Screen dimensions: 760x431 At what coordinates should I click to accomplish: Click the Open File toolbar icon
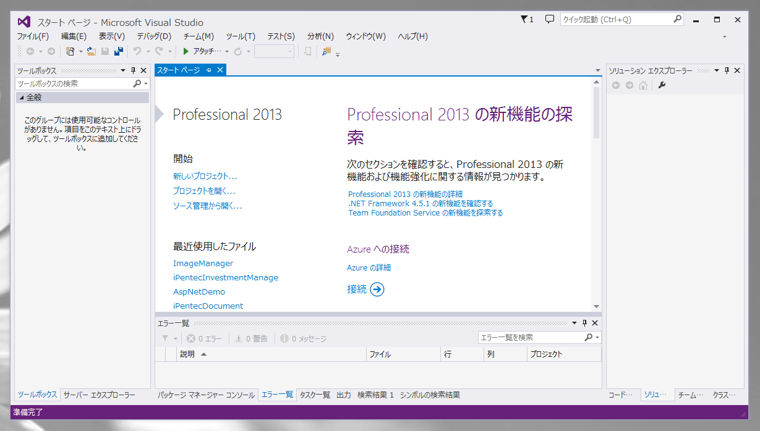[91, 51]
